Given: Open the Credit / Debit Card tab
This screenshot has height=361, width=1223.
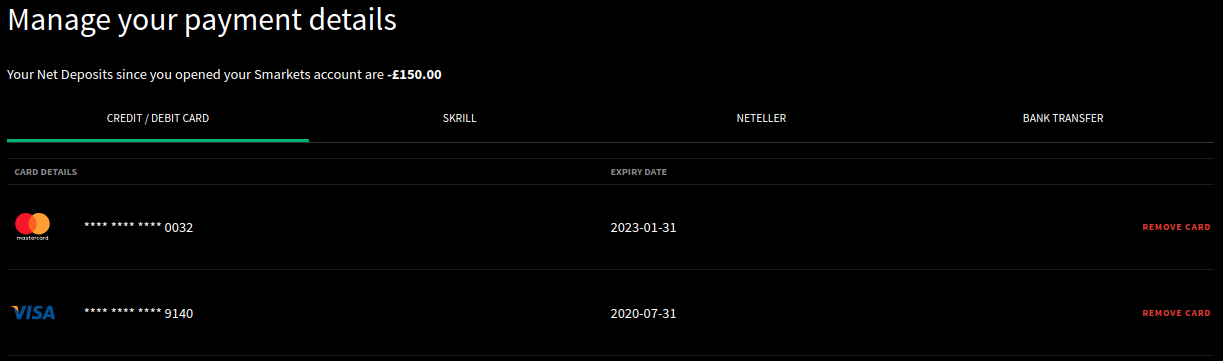Looking at the screenshot, I should 158,118.
